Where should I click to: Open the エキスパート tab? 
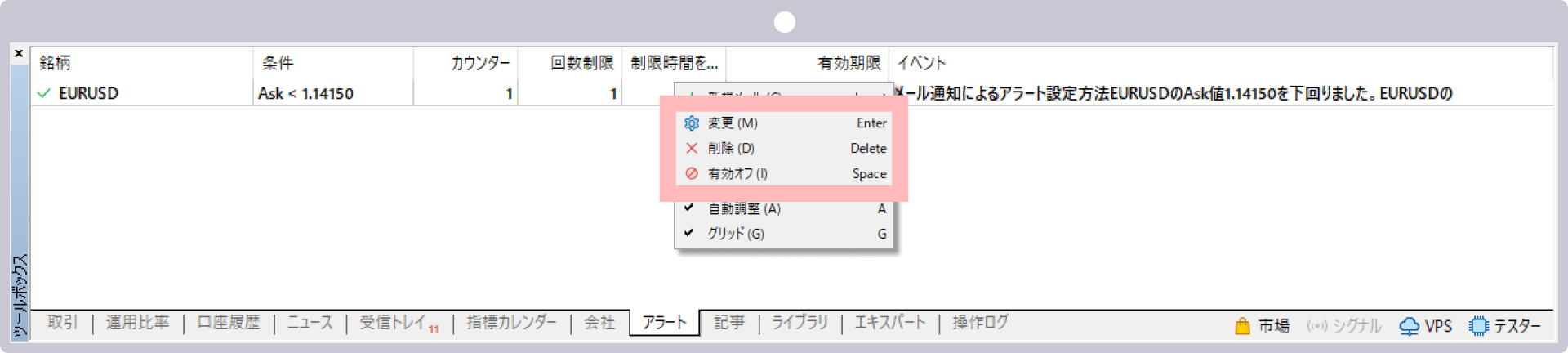[x=890, y=323]
